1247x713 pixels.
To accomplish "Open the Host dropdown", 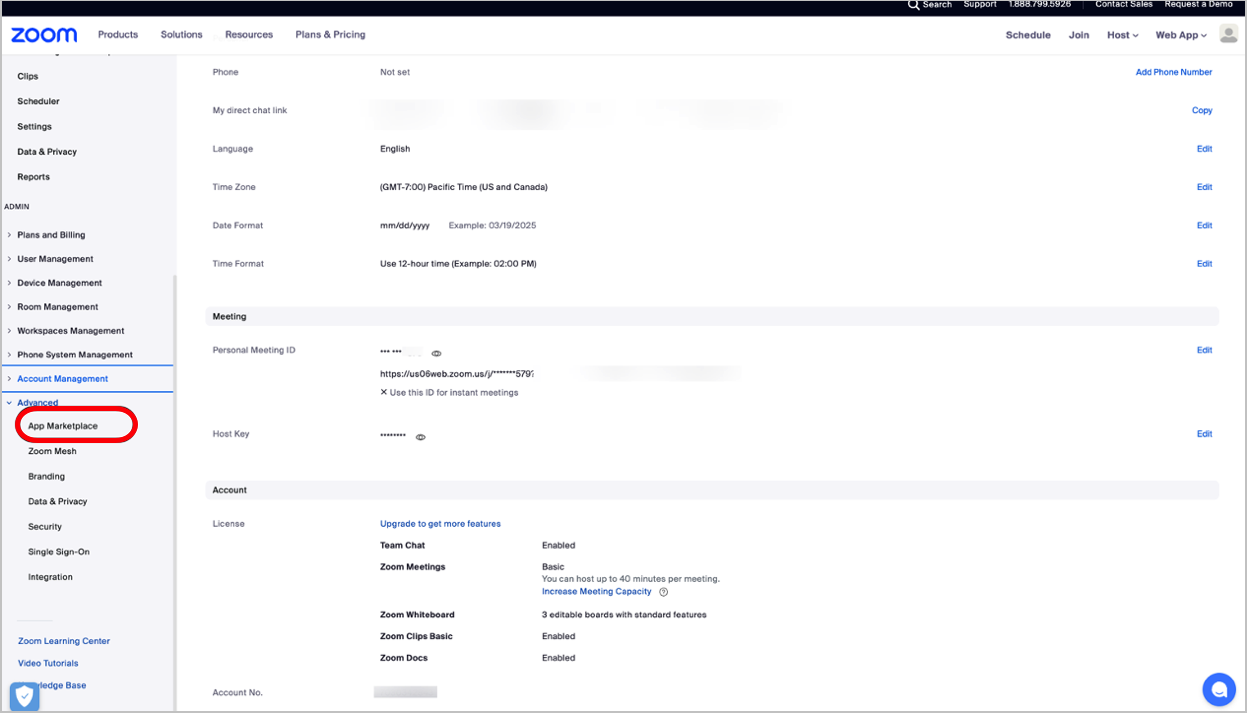I will point(1122,35).
